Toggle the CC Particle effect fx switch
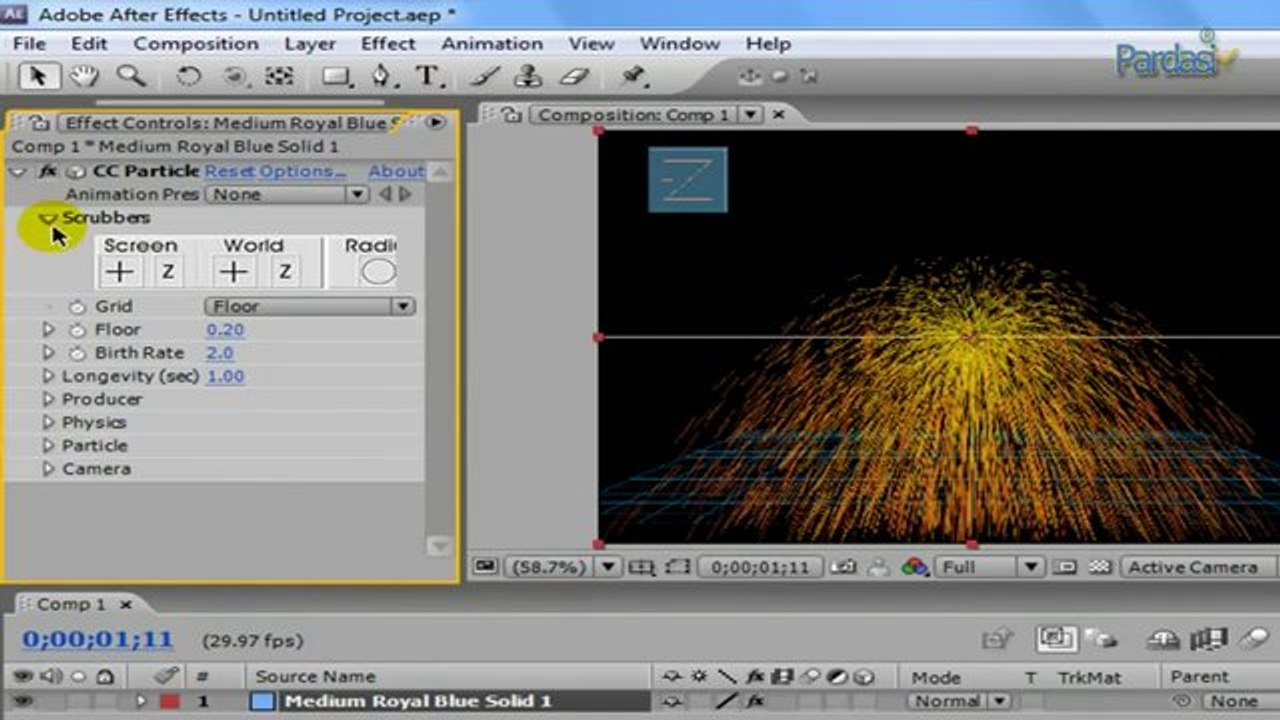 click(48, 171)
